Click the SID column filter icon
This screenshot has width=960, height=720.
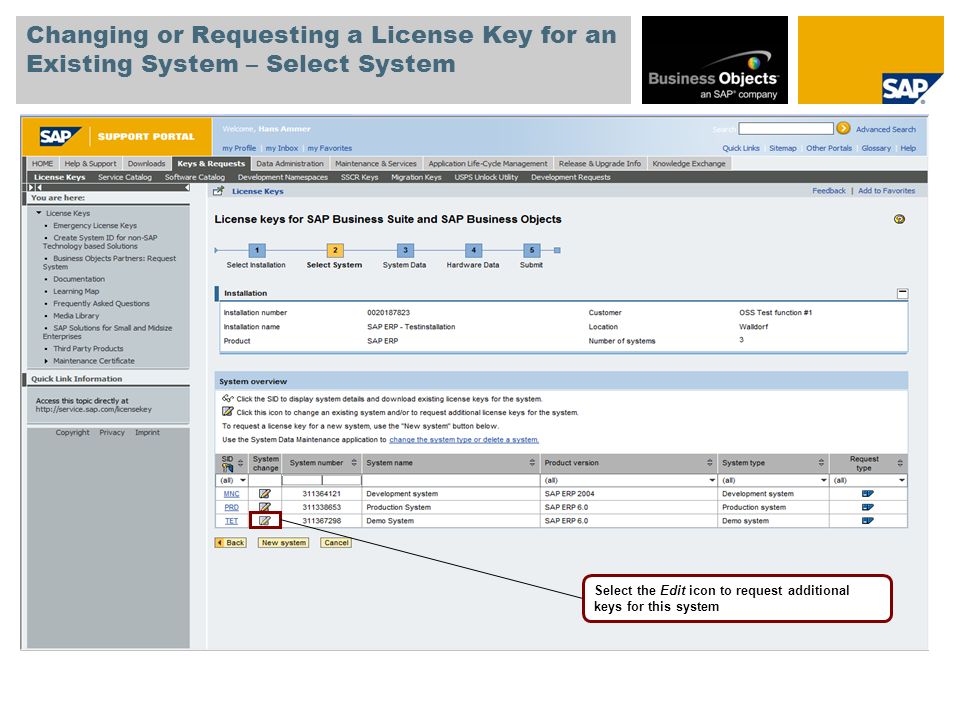click(227, 468)
